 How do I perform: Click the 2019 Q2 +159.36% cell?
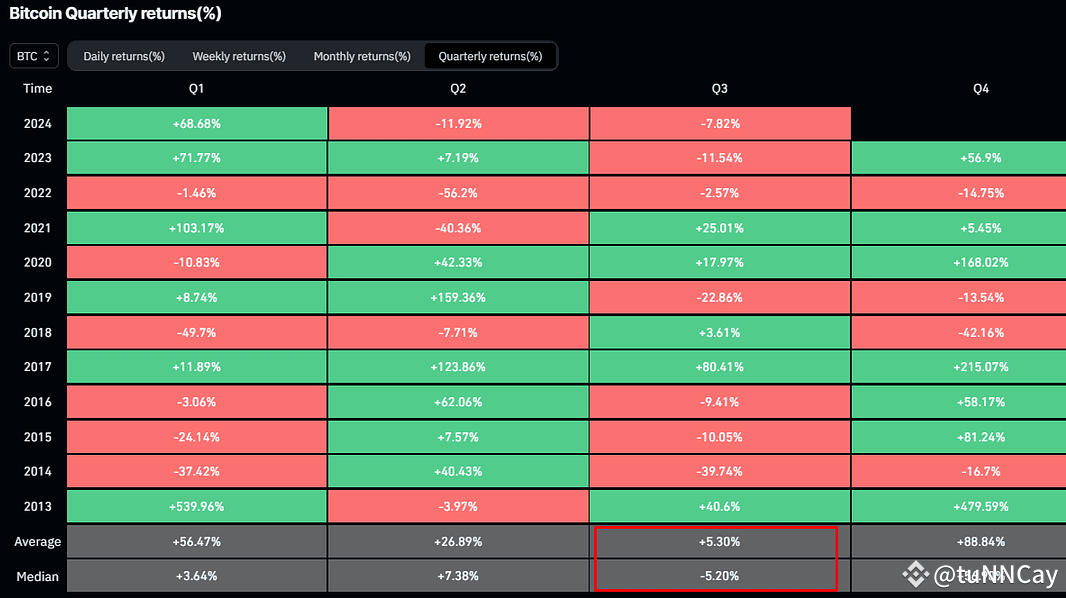pyautogui.click(x=458, y=298)
